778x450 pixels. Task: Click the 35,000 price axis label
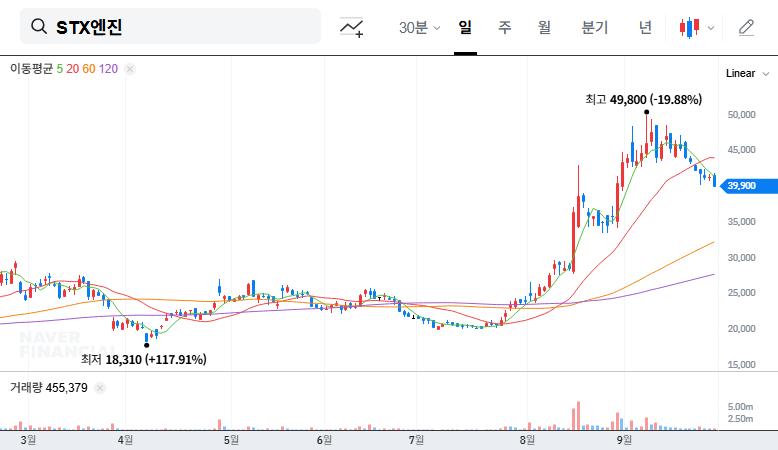tap(741, 222)
